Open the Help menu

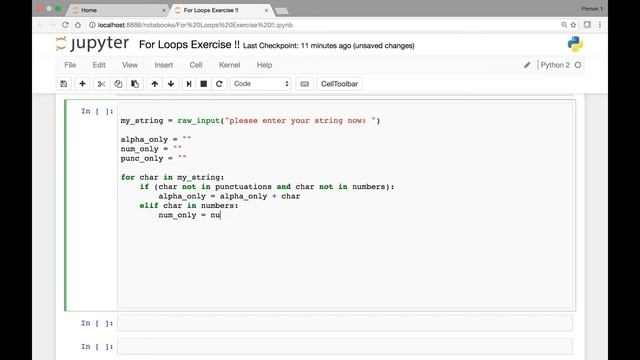tap(264, 65)
